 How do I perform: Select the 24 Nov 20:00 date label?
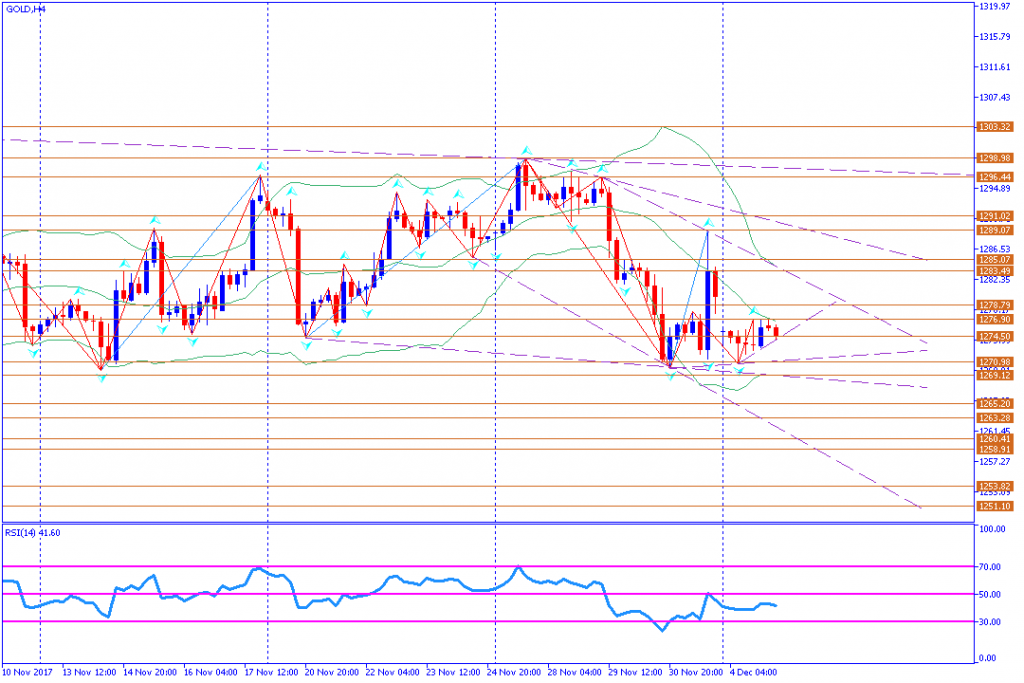click(x=514, y=674)
